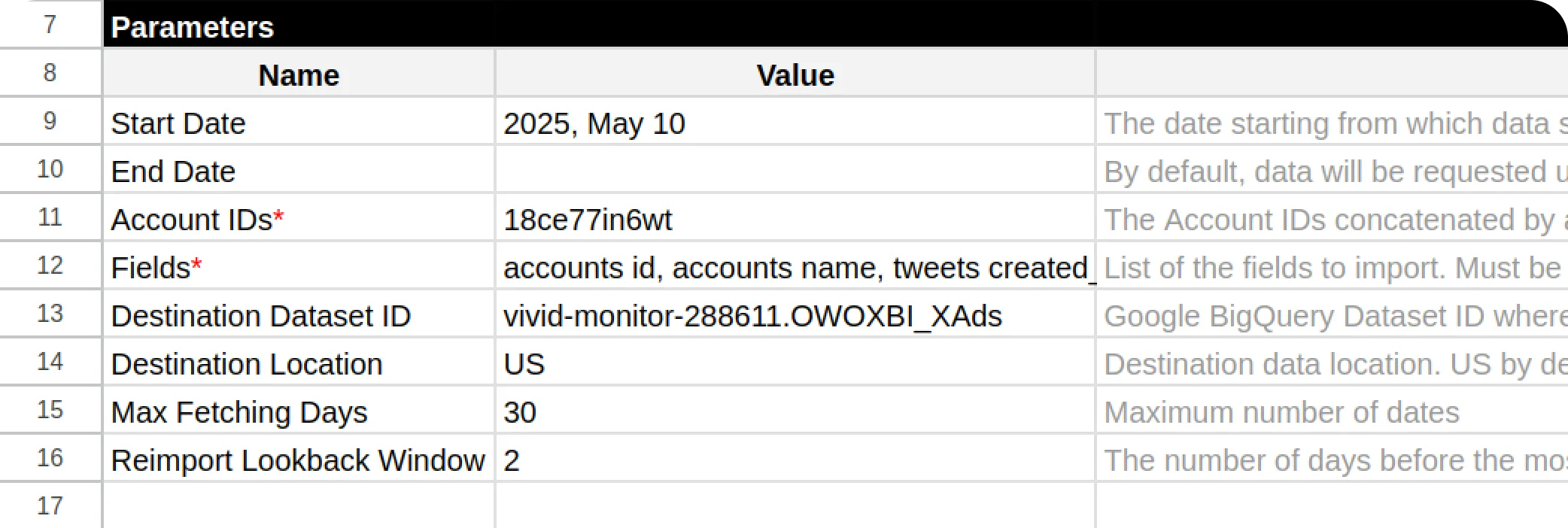
Task: Click the Destination Location US cell
Action: 795,363
